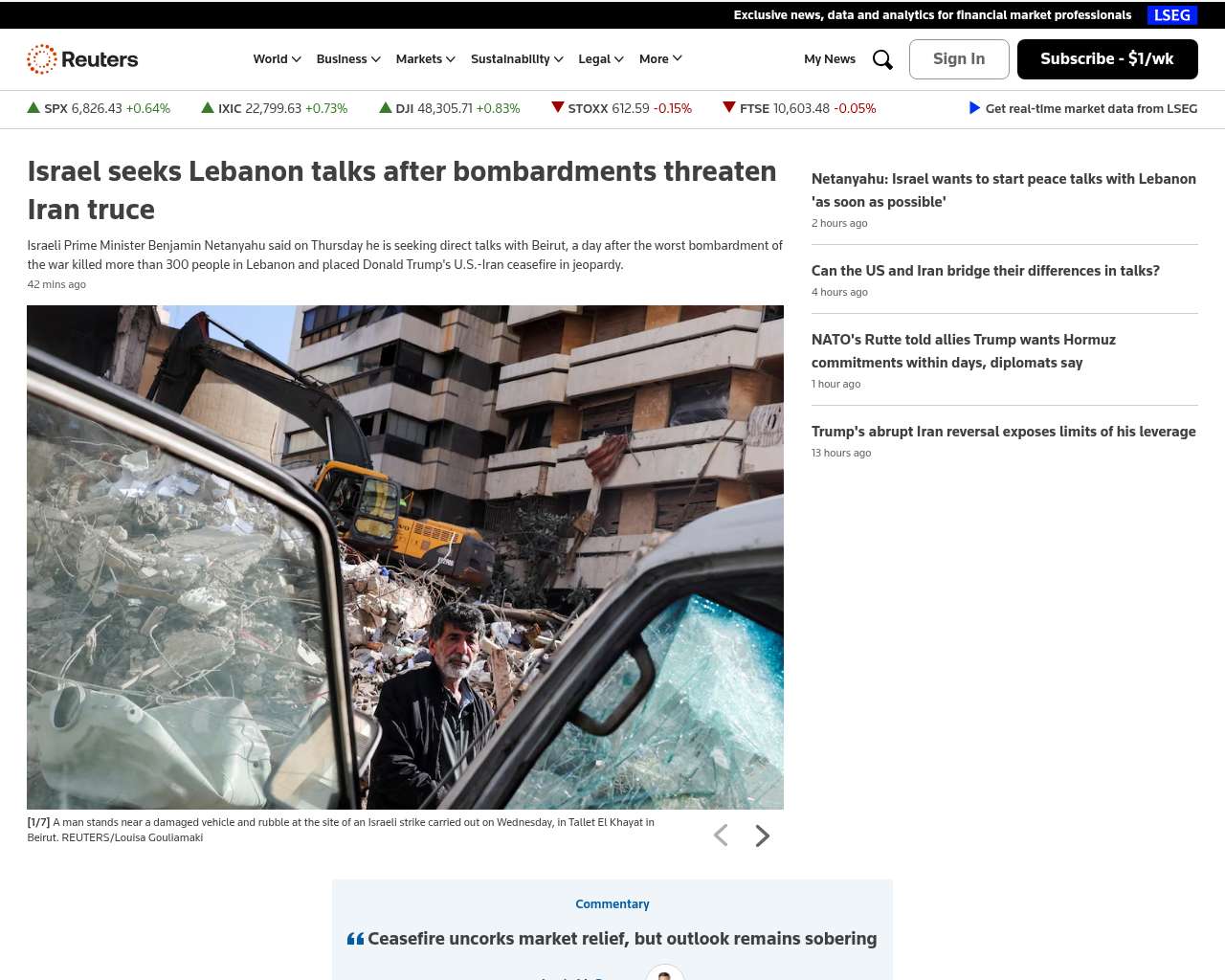Screen dimensions: 1225x980
Task: Go to previous slideshow photo arrow
Action: point(721,835)
